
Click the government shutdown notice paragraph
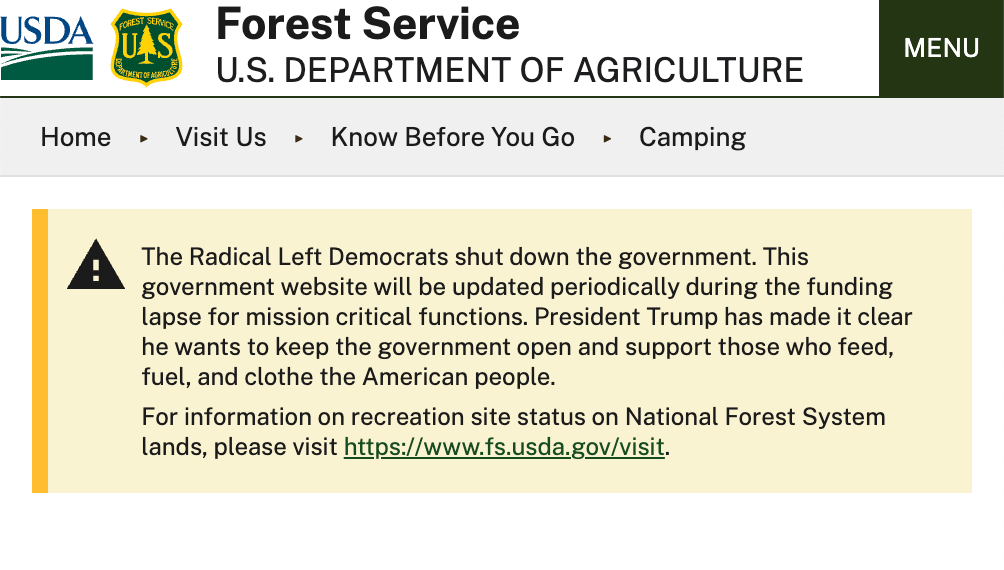[526, 317]
